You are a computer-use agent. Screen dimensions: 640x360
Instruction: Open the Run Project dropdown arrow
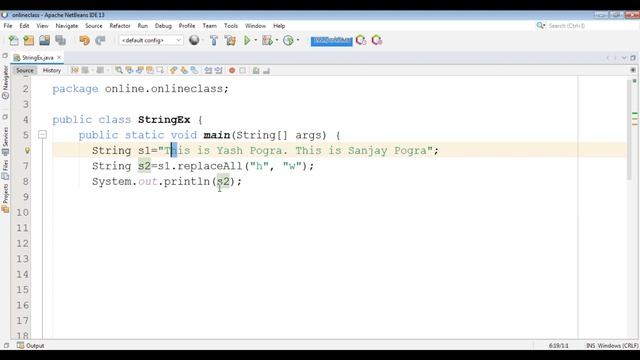(x=256, y=40)
